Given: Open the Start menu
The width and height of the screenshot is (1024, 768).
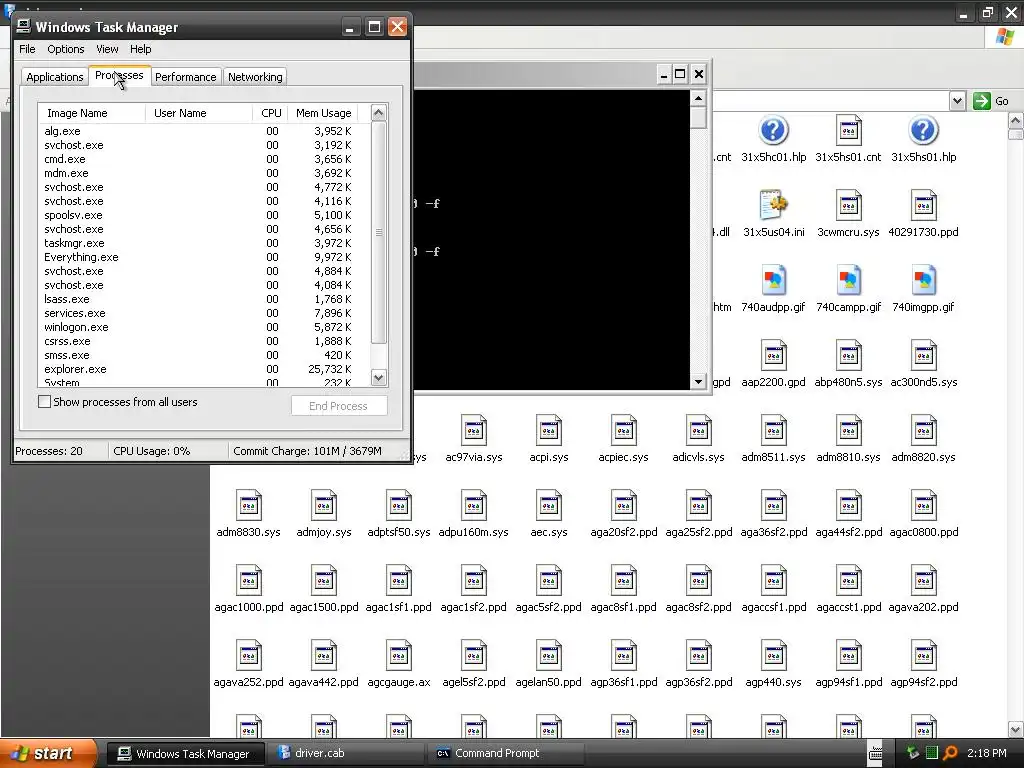Looking at the screenshot, I should coord(48,753).
